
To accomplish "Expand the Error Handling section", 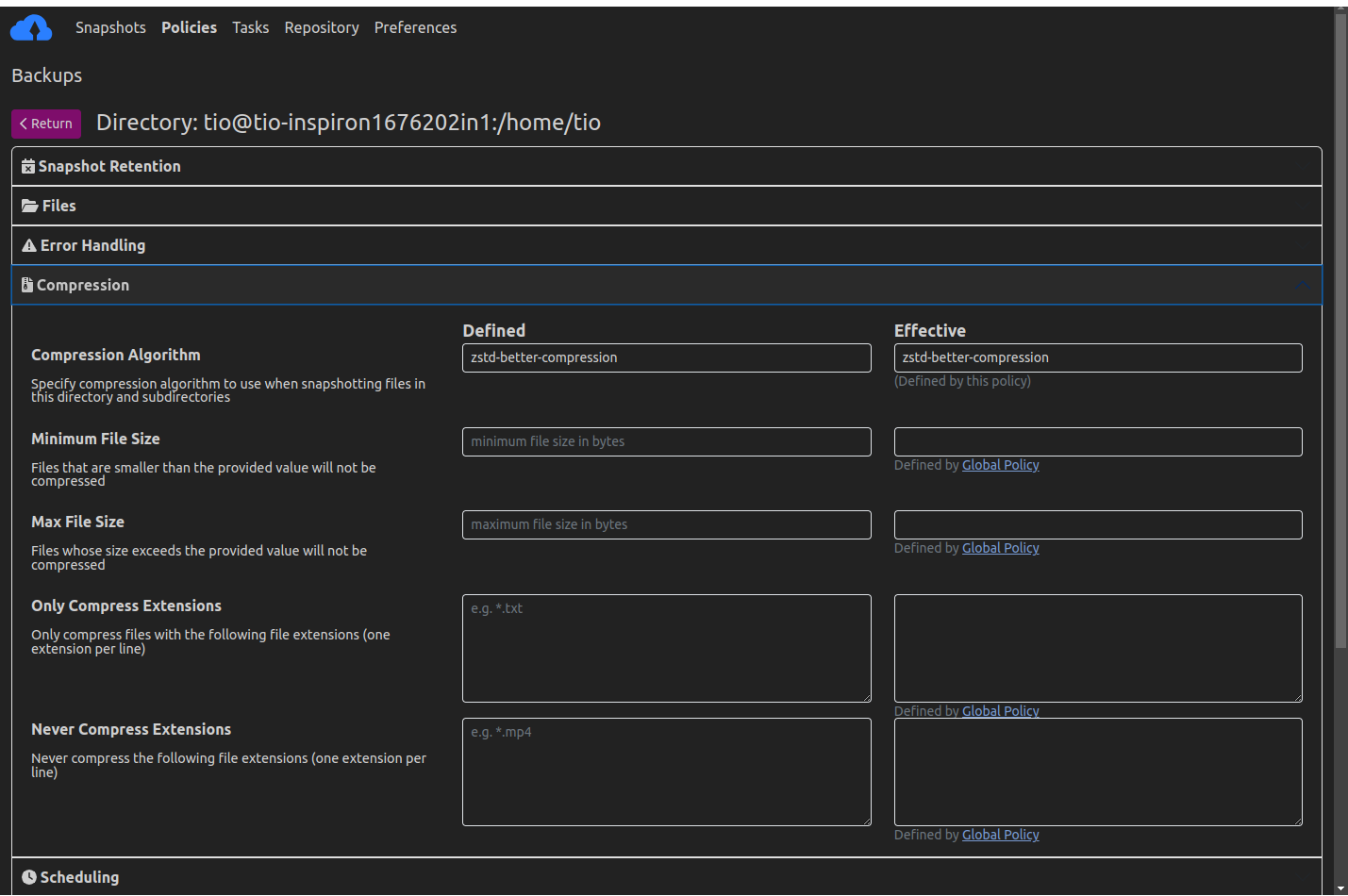I will tap(667, 245).
